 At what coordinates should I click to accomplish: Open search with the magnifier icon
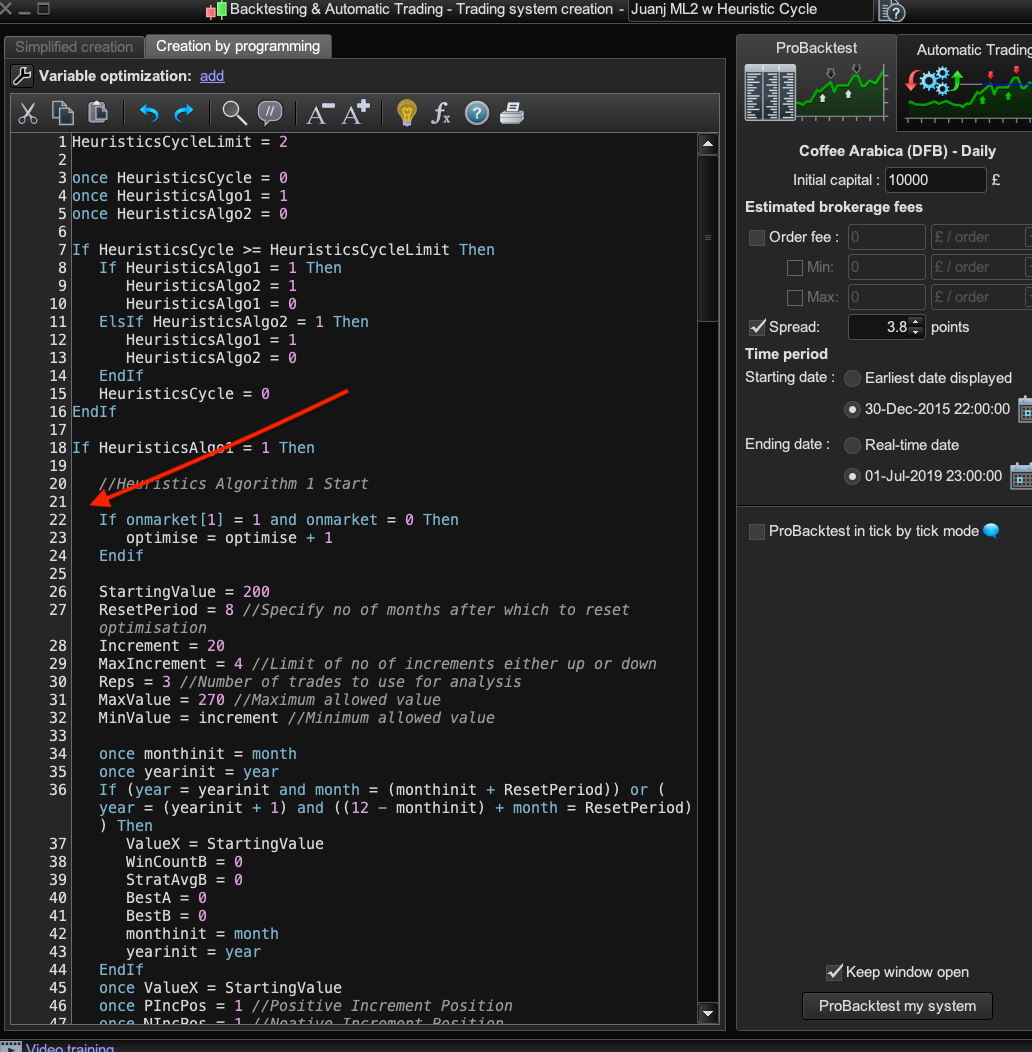click(x=234, y=113)
